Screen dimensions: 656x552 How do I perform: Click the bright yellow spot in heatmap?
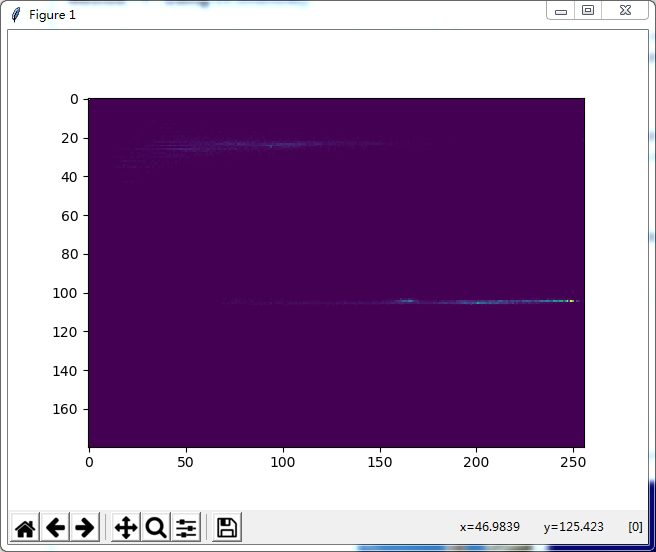pos(571,301)
